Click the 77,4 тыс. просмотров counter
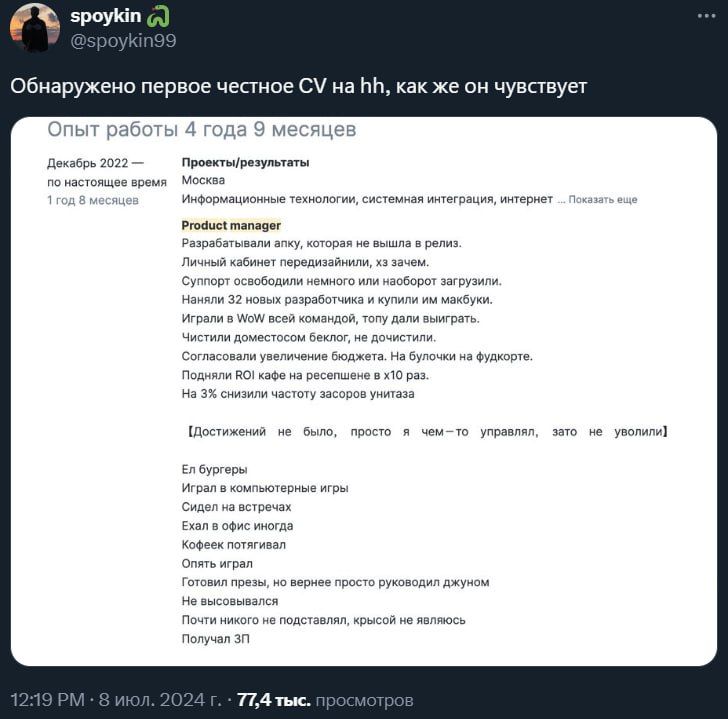728x719 pixels. 325,700
